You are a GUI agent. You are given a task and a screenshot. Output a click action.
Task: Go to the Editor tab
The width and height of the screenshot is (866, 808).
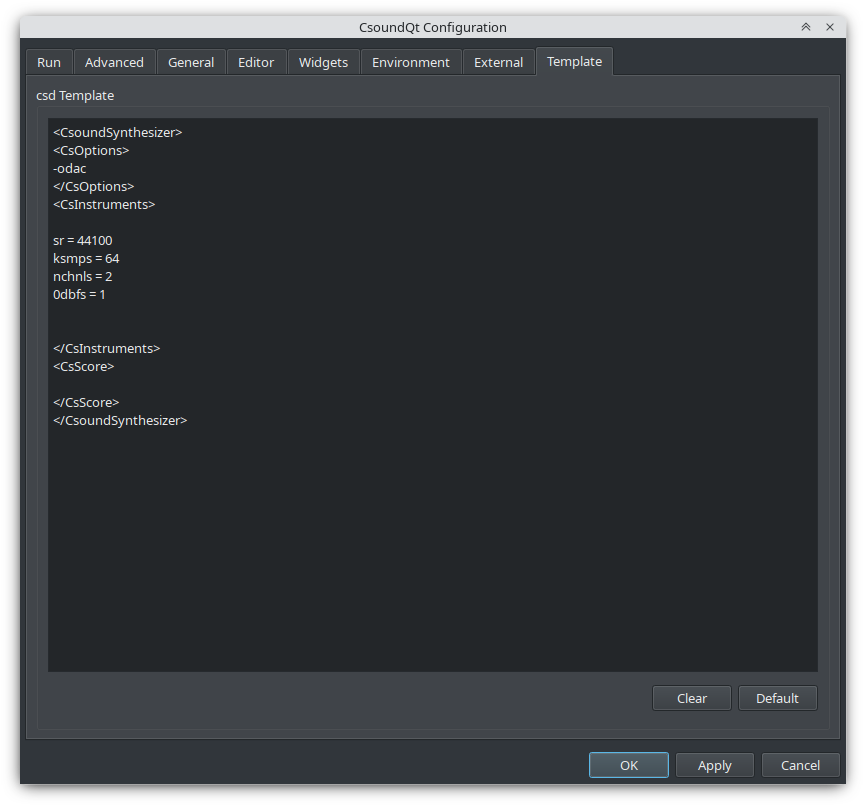[x=256, y=62]
